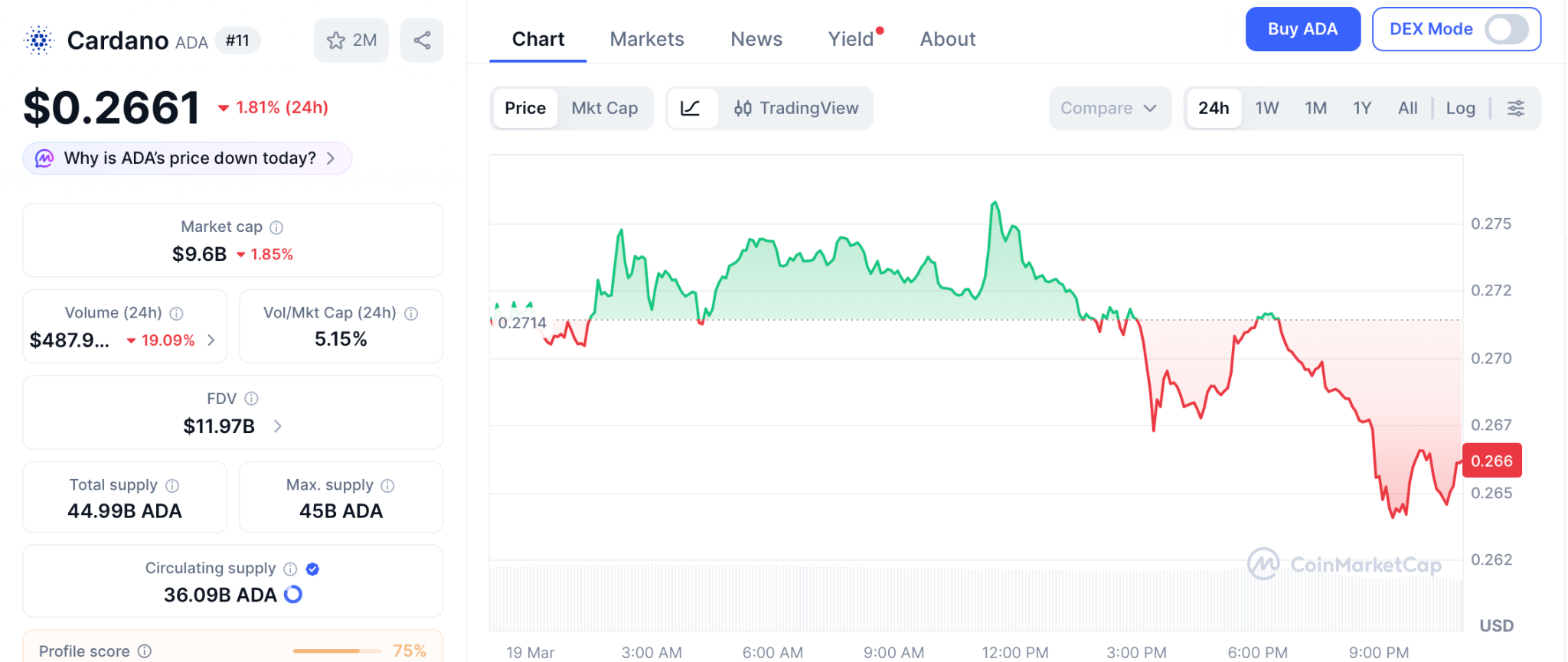Expand the FDV details chevron
The height and width of the screenshot is (662, 1568).
pos(278,426)
